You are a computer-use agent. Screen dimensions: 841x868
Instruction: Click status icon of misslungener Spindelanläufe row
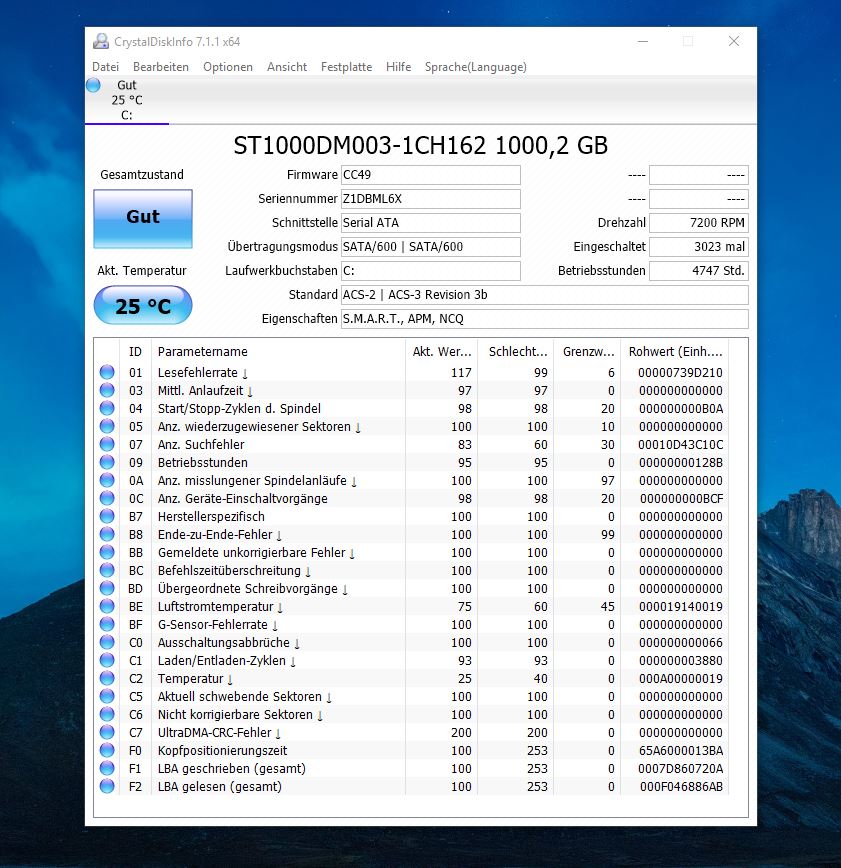click(x=107, y=480)
